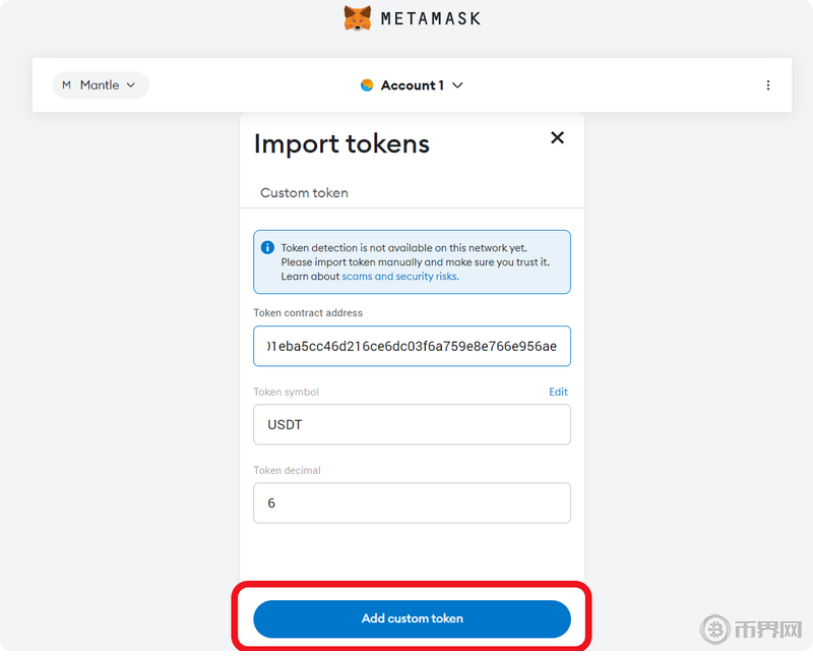
Task: Click Edit next to Token symbol
Action: [x=558, y=392]
